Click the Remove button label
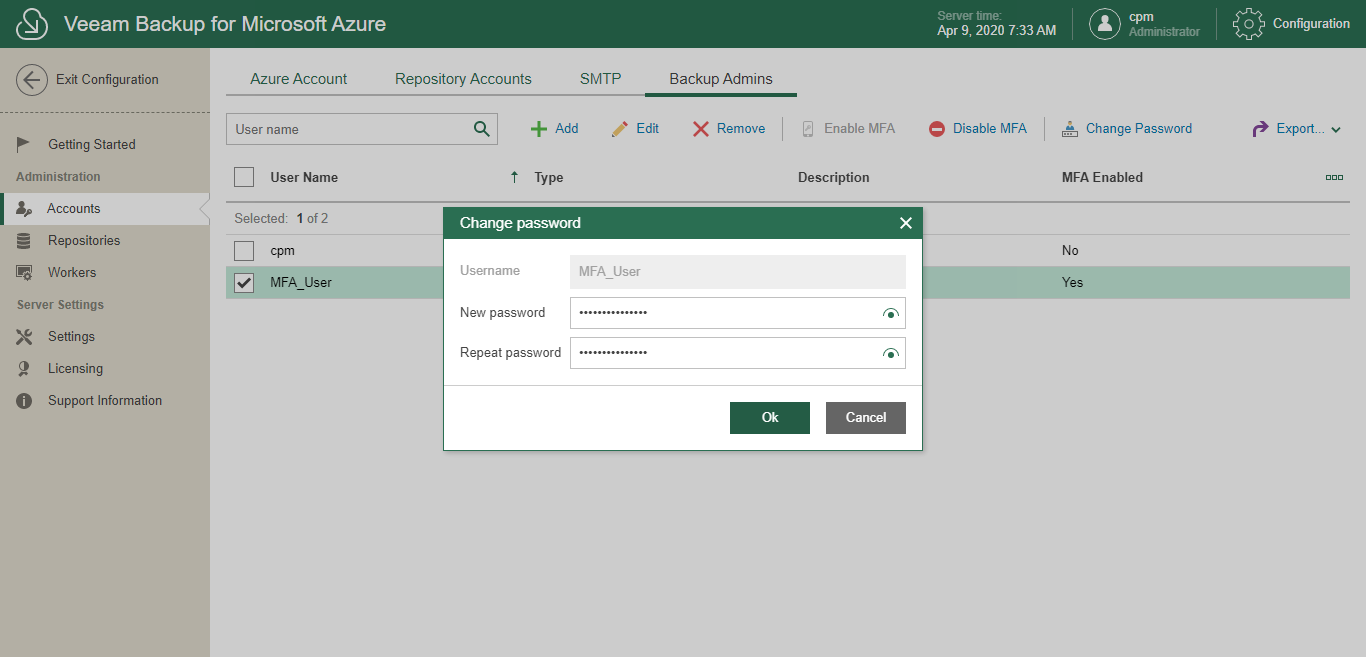 741,129
